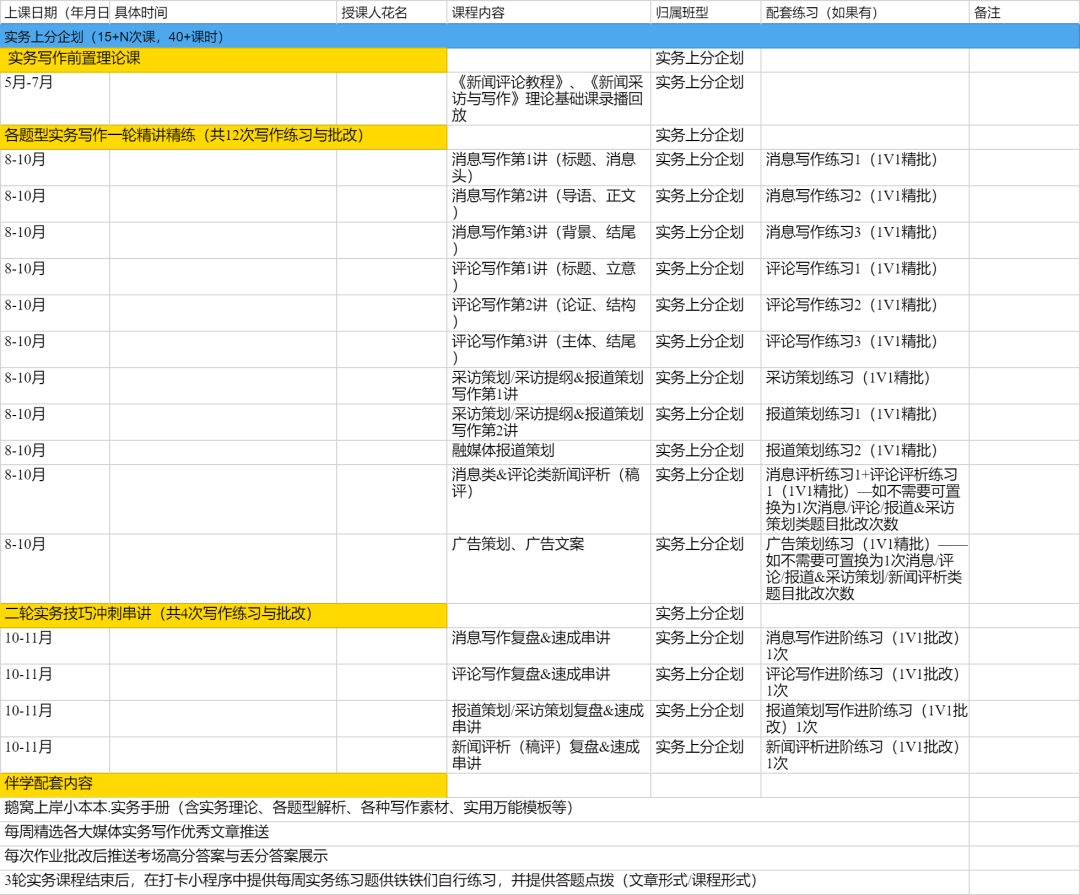1080x895 pixels.
Task: Click the 3轮实务课程结束后 row
Action: (485, 882)
